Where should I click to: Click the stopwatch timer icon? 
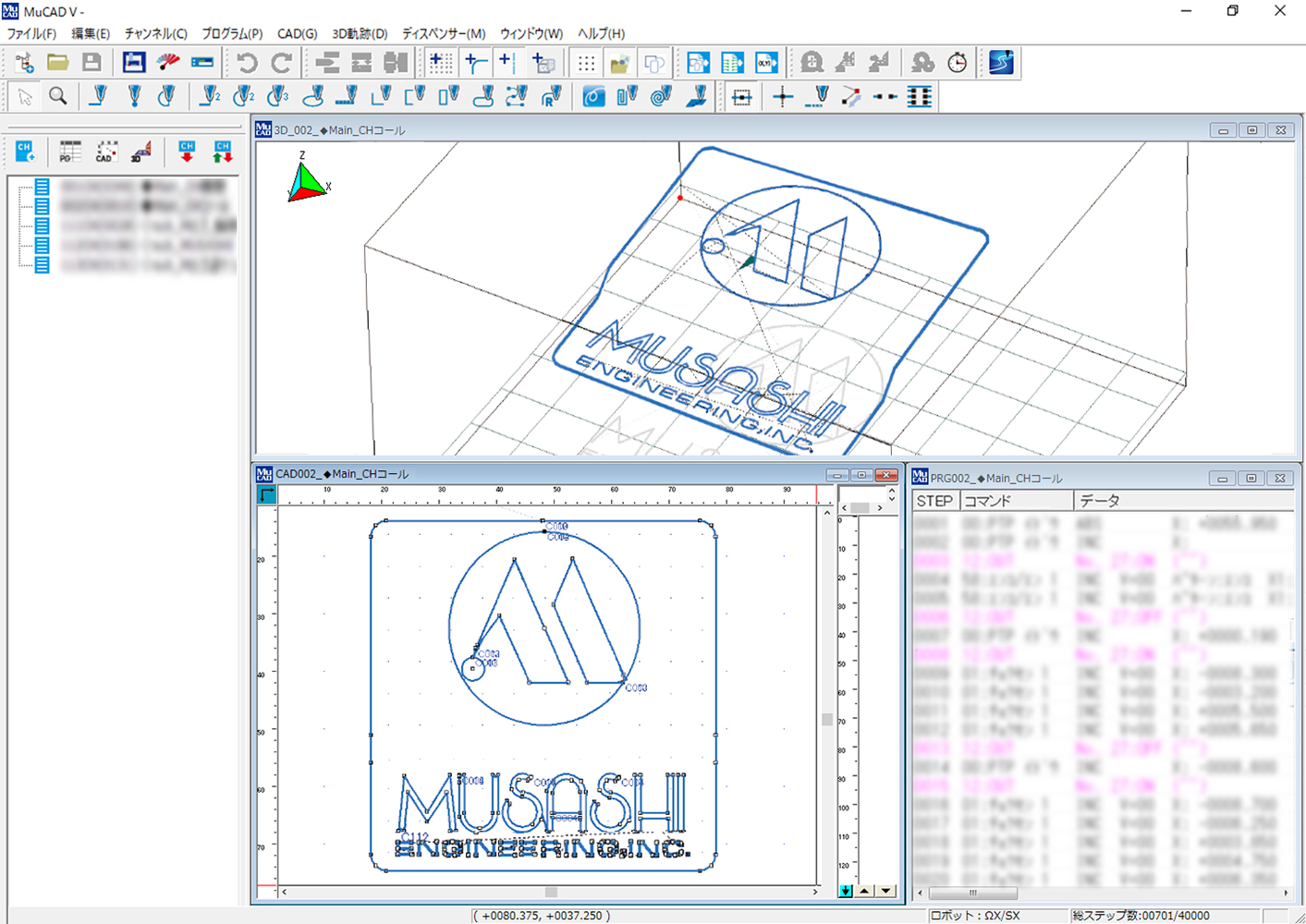point(958,63)
